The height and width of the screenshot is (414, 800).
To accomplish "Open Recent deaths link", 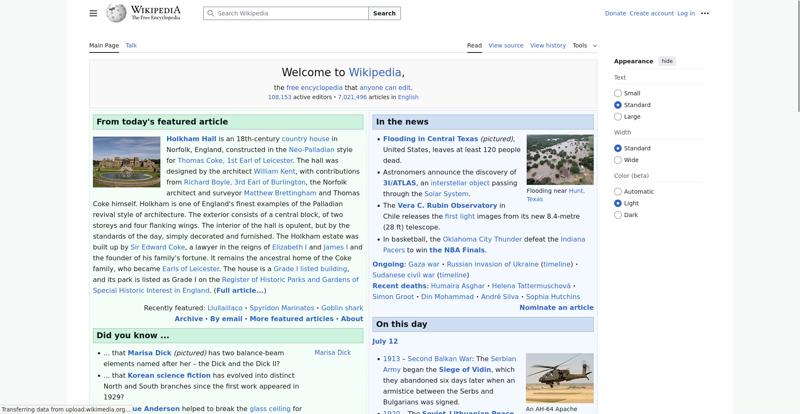I will [x=399, y=286].
